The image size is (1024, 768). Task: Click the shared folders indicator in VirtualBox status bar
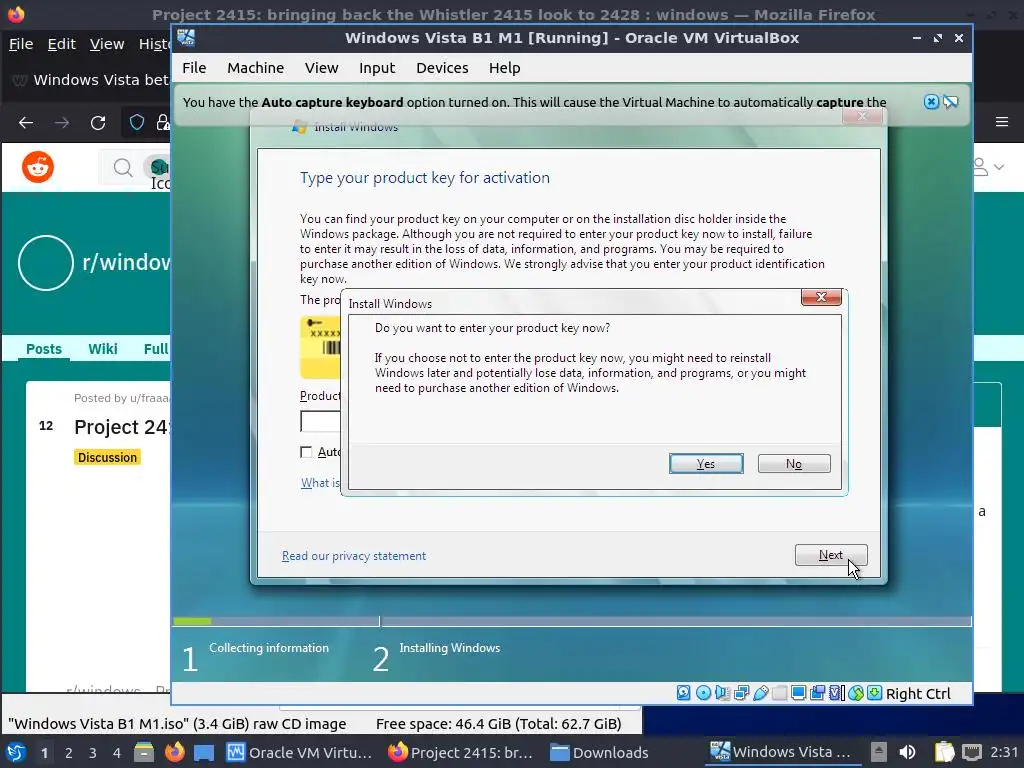[x=779, y=693]
